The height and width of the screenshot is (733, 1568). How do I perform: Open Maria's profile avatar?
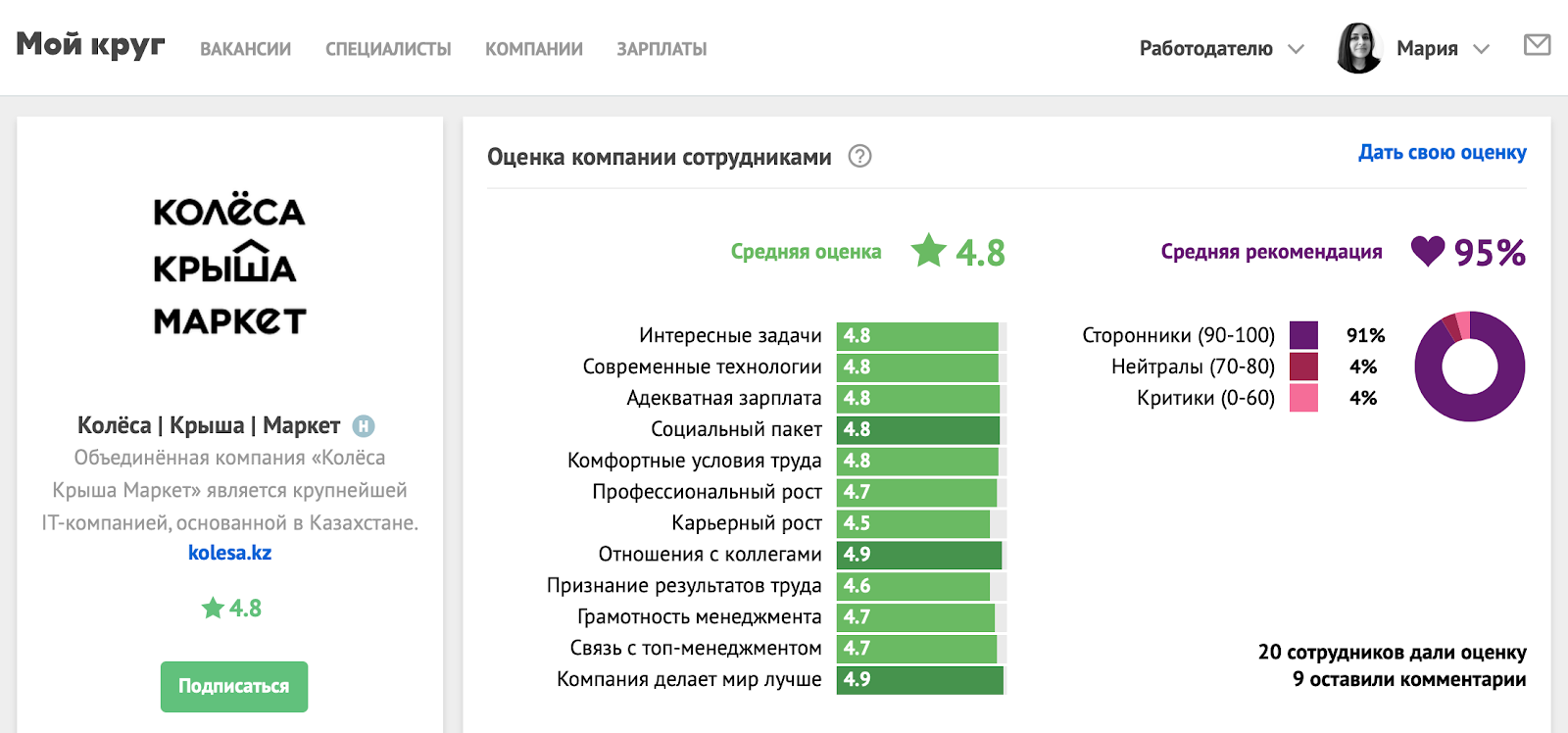click(x=1359, y=48)
